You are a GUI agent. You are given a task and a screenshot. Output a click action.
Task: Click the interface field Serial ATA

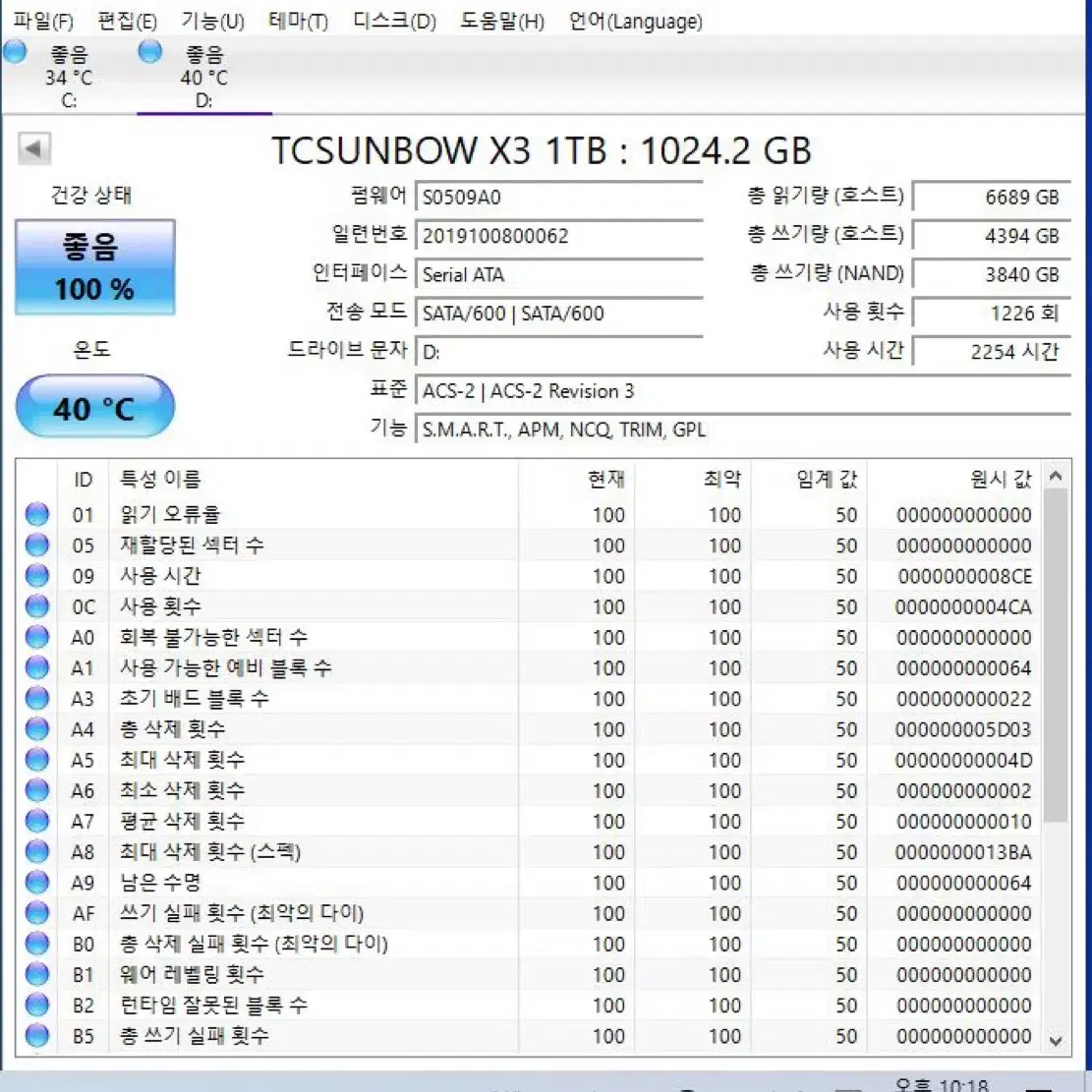559,275
